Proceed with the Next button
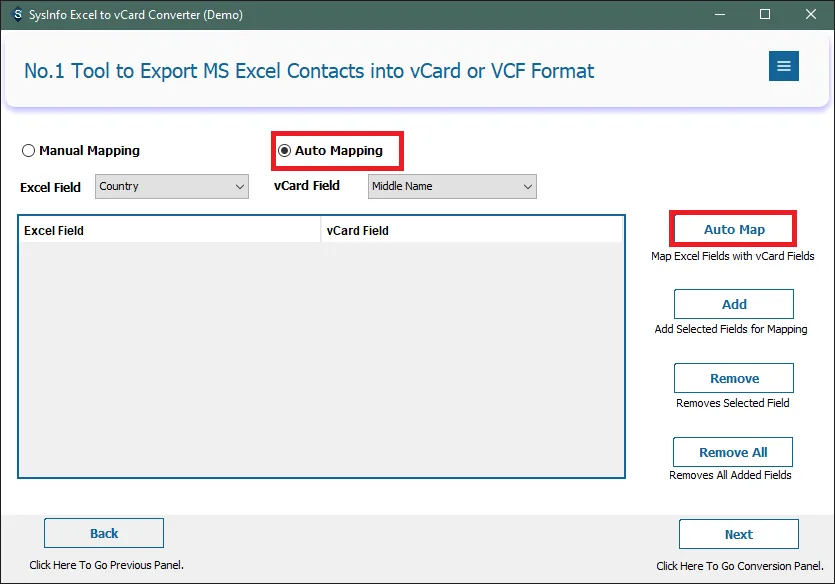The image size is (835, 584). click(739, 534)
